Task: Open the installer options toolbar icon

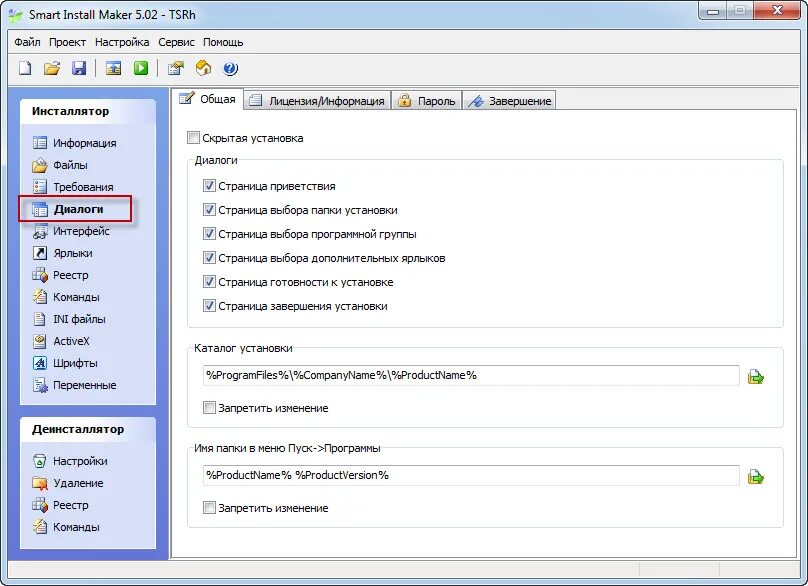Action: [x=176, y=68]
